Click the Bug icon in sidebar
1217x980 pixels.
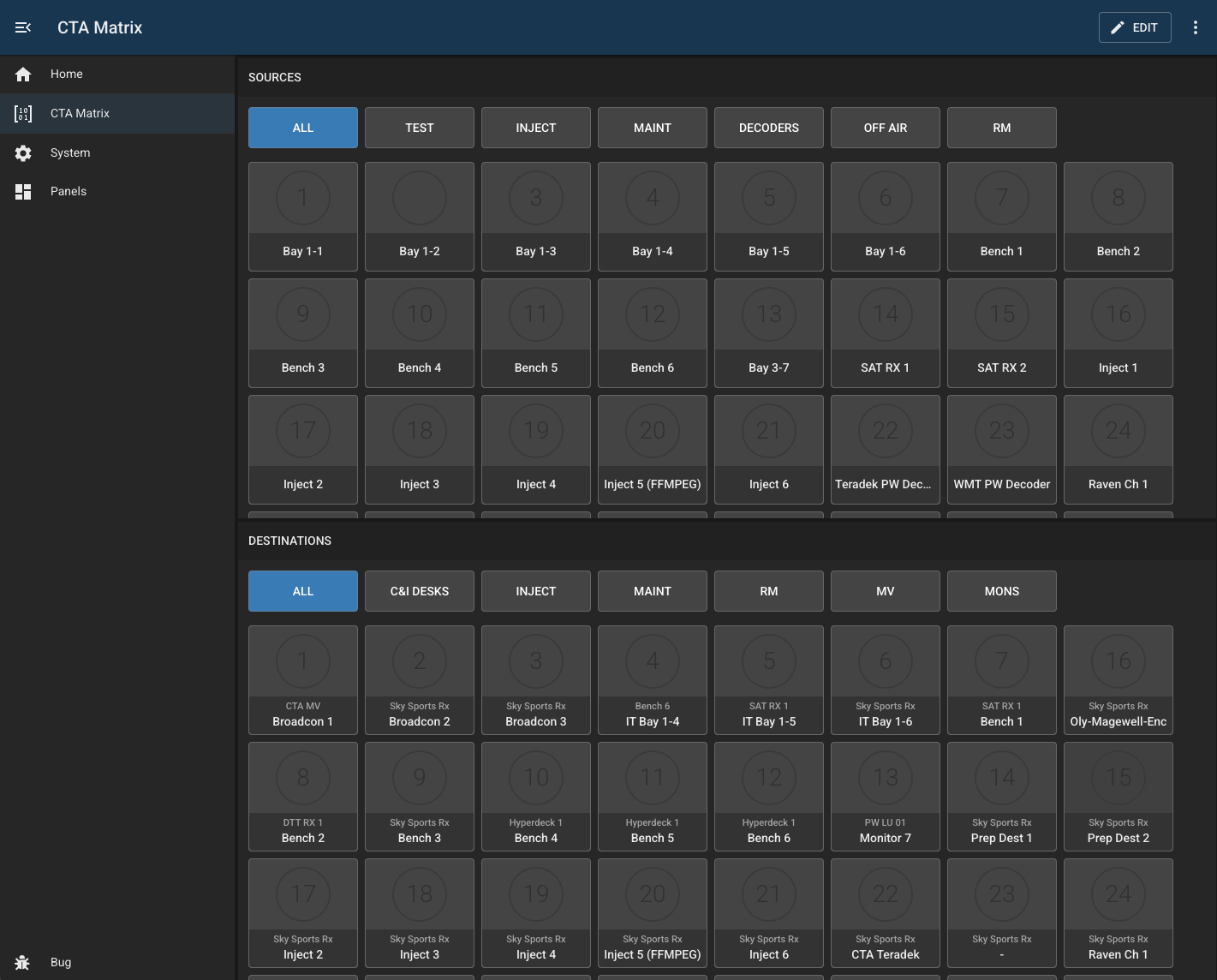(x=23, y=962)
